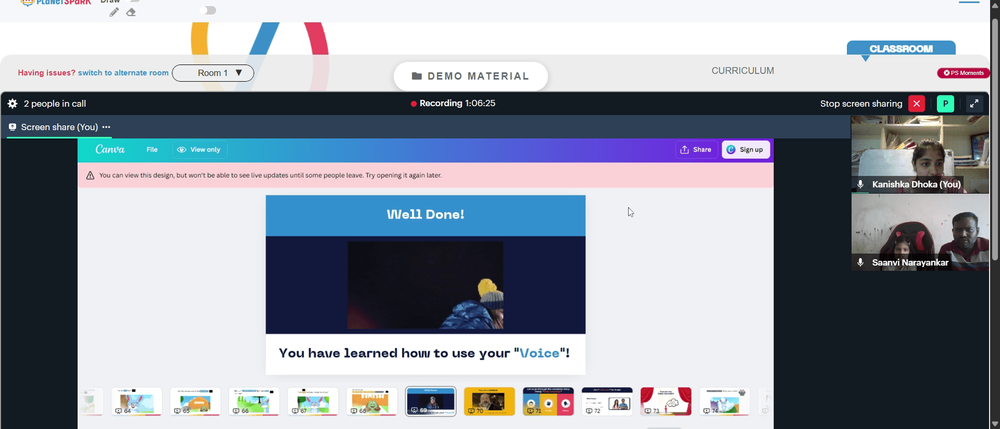The image size is (1000, 429).
Task: Open slide thumbnail 67
Action: tap(312, 402)
